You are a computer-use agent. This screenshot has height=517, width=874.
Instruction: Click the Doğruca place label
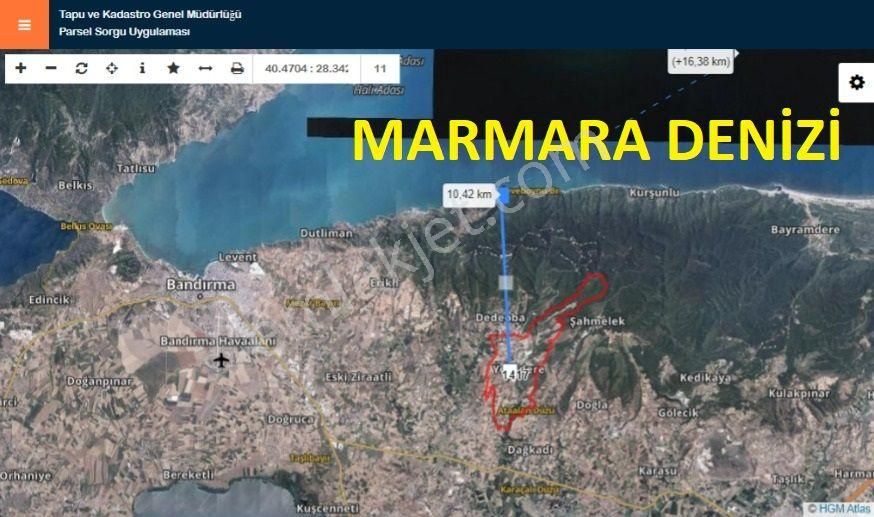[290, 420]
